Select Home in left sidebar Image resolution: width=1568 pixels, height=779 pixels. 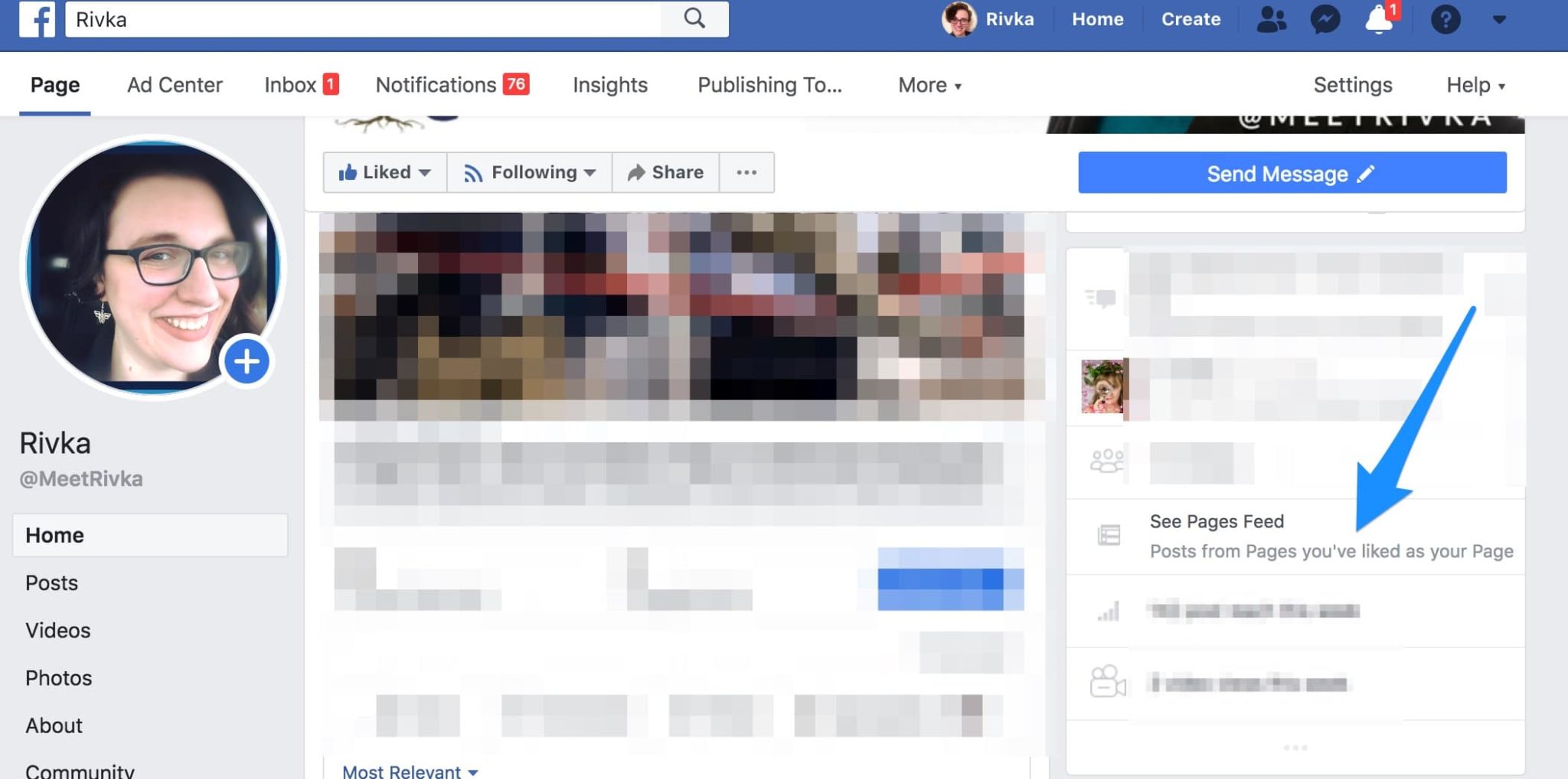[x=150, y=535]
